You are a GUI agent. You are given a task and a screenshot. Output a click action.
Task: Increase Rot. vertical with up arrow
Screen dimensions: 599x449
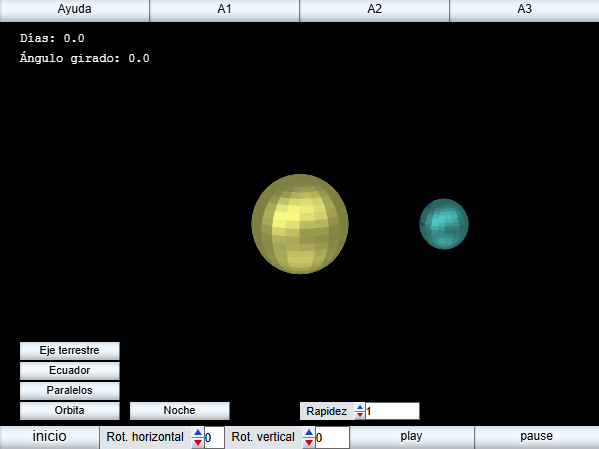coord(309,432)
